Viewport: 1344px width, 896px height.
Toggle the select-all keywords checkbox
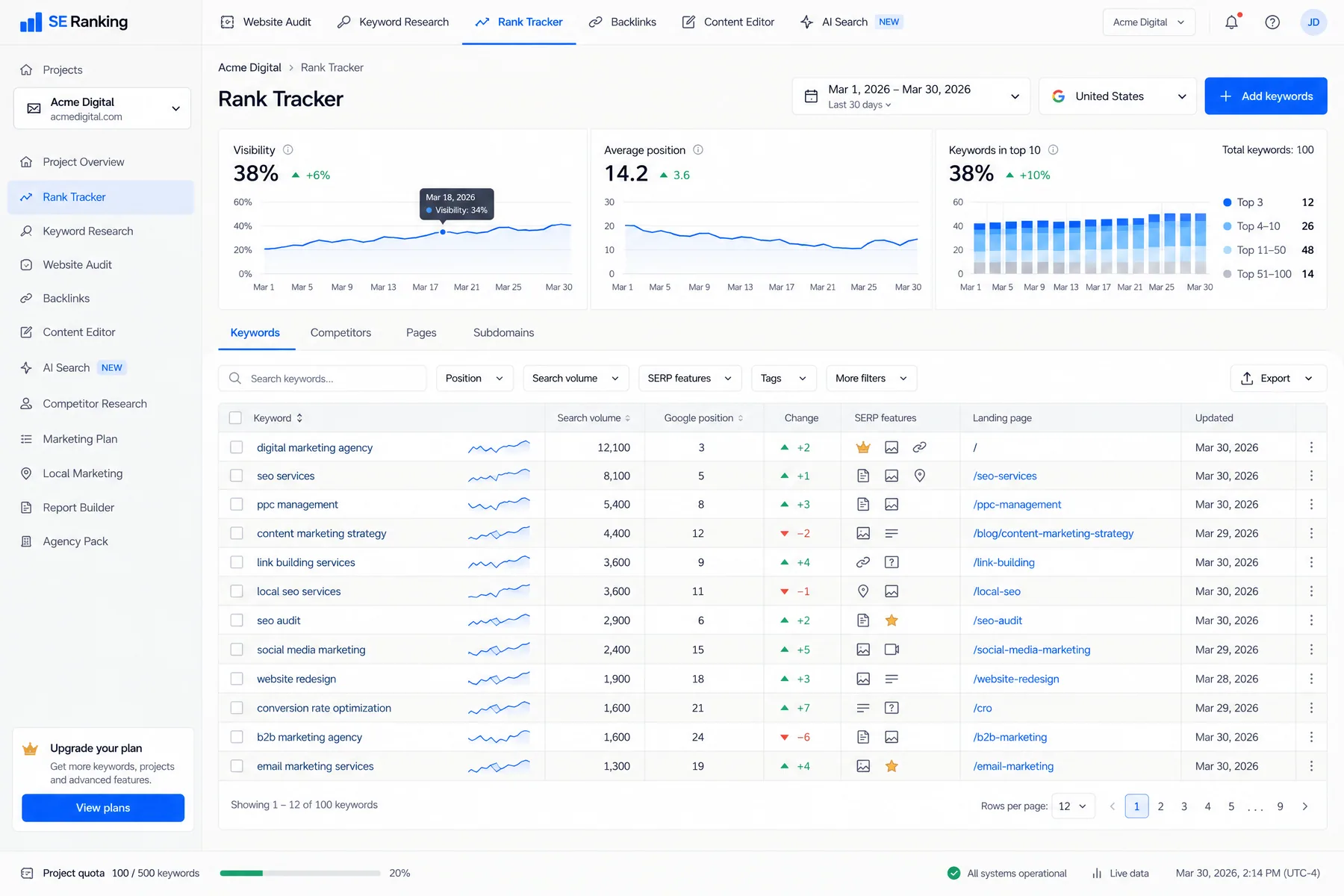click(x=235, y=418)
